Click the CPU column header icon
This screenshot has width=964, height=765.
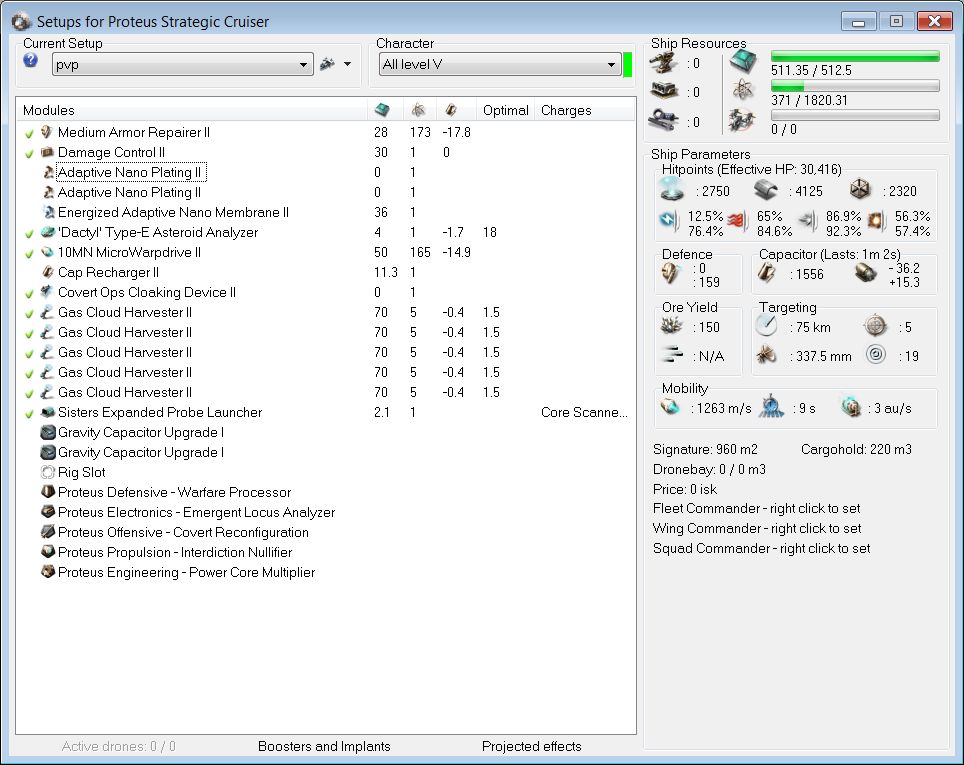(x=382, y=110)
